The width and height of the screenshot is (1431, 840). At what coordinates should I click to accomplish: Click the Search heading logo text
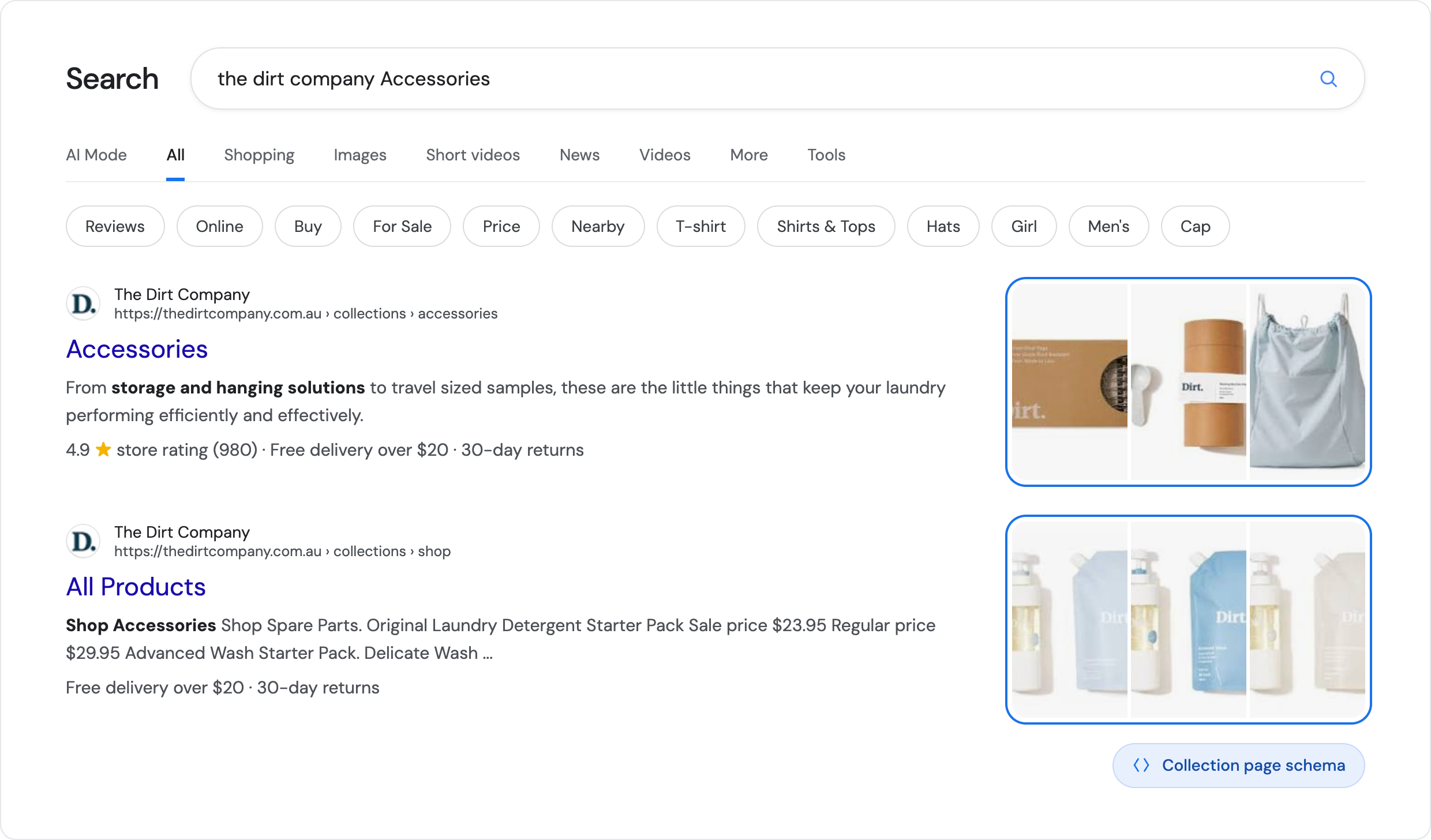click(x=112, y=78)
